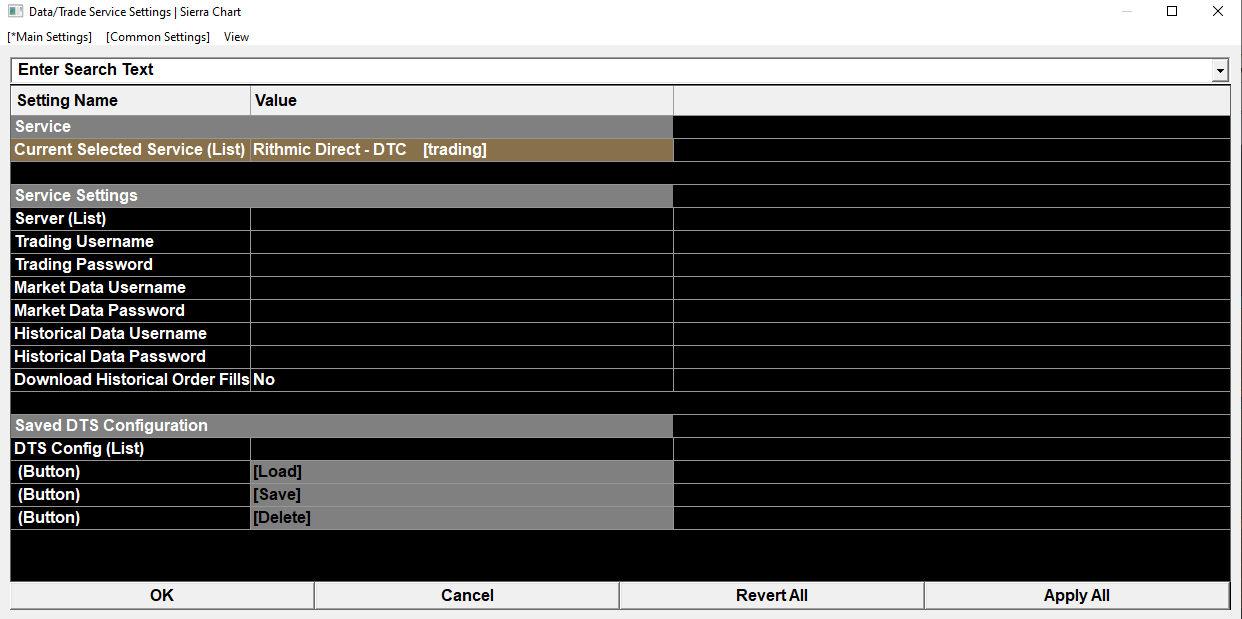This screenshot has width=1242, height=619.
Task: Maximize the Data/Trade Service Settings window
Action: [1172, 12]
